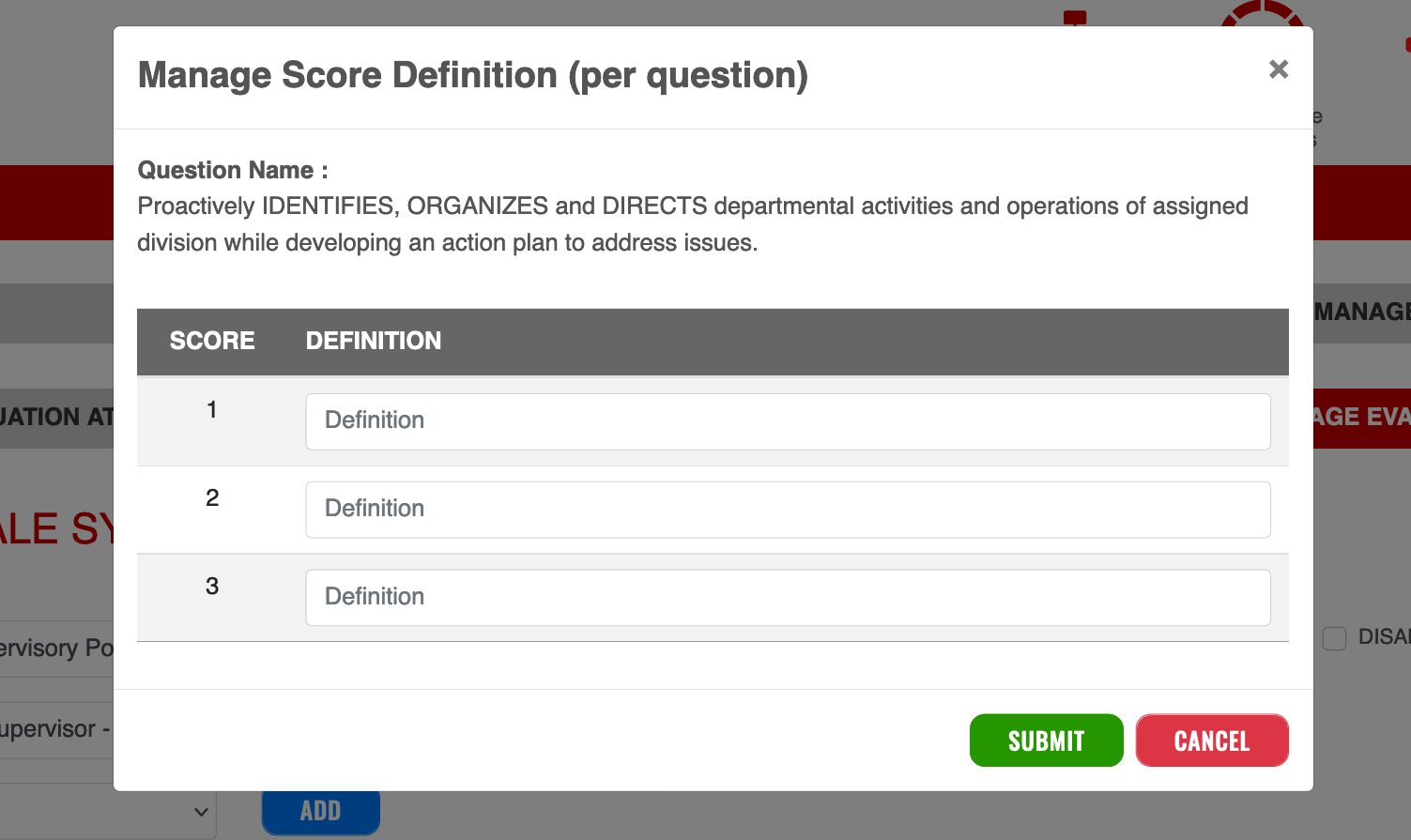
Task: Switch to the partially visible MANAGE tab
Action: click(x=1361, y=312)
